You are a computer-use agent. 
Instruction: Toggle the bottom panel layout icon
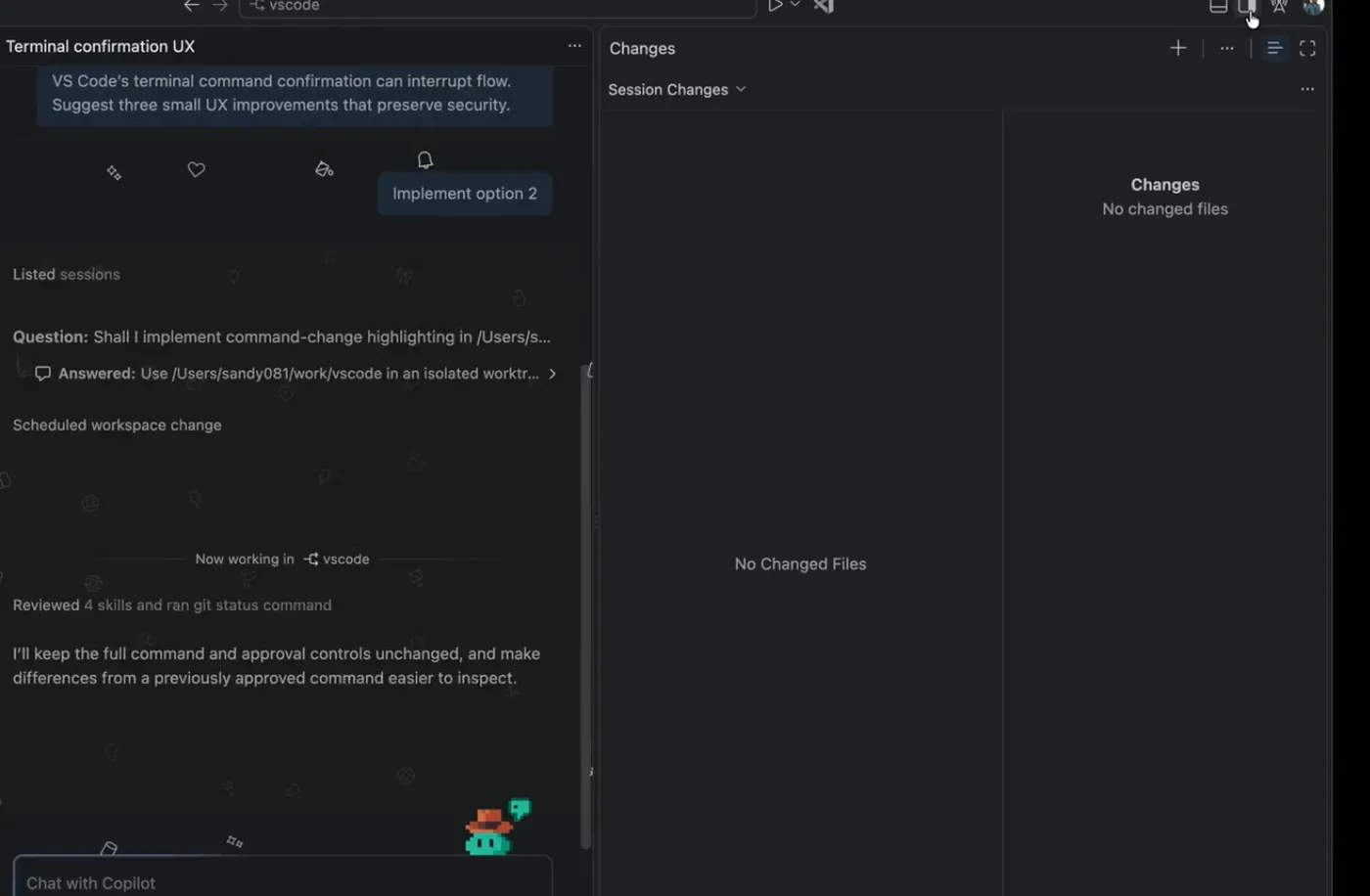(x=1218, y=6)
